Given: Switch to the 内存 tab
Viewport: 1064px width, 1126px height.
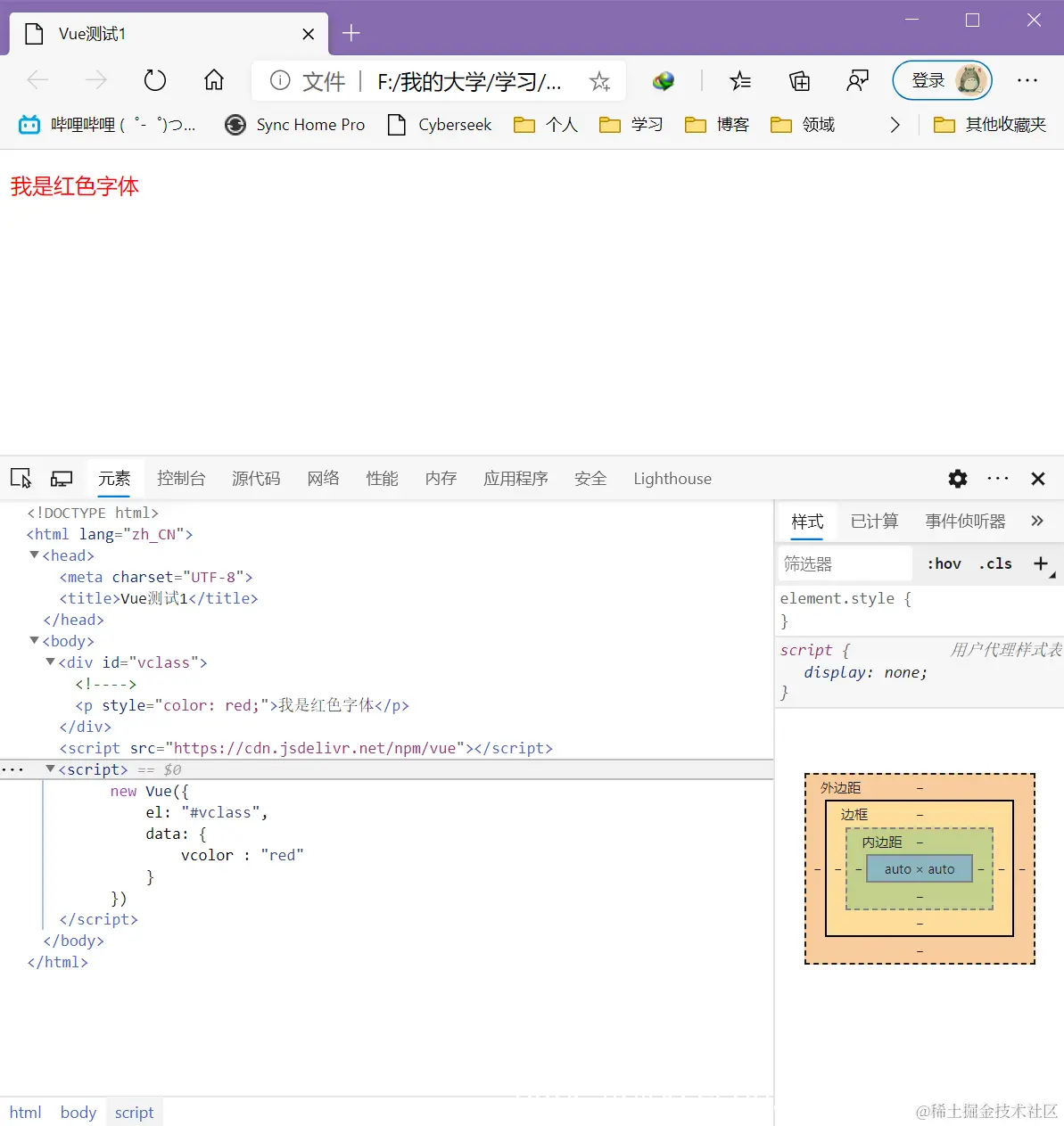Looking at the screenshot, I should [441, 479].
